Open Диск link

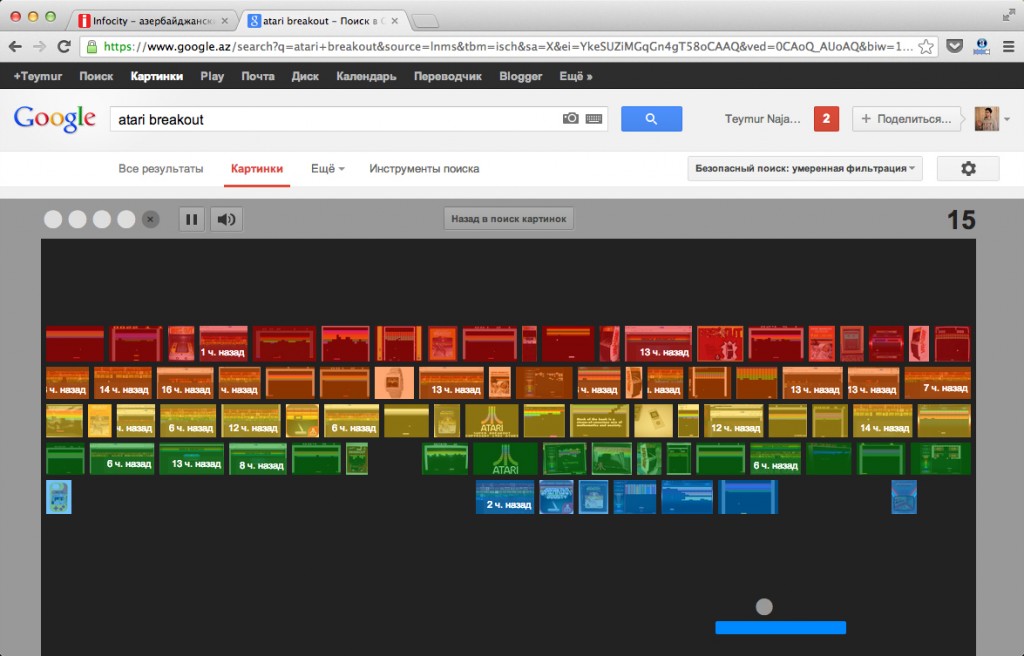pos(305,76)
